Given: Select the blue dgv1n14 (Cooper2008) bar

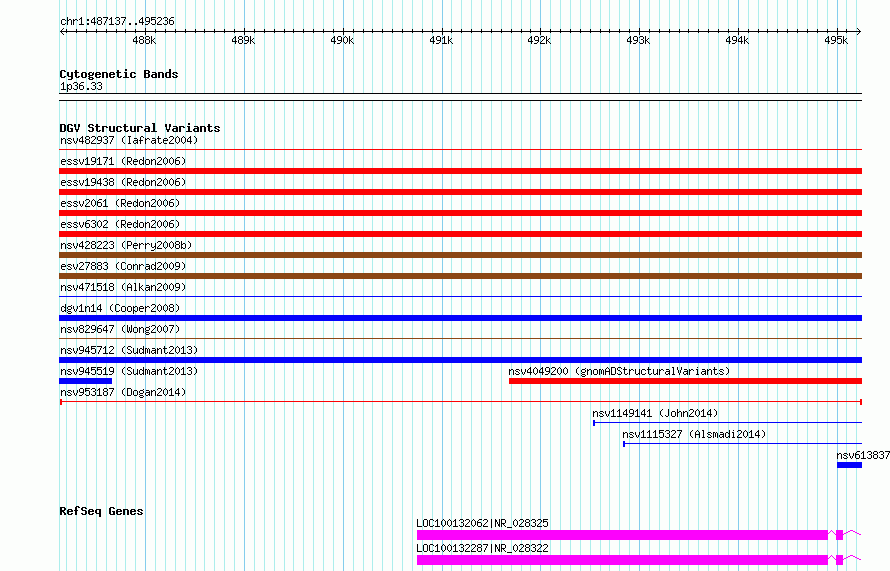Looking at the screenshot, I should pyautogui.click(x=460, y=318).
